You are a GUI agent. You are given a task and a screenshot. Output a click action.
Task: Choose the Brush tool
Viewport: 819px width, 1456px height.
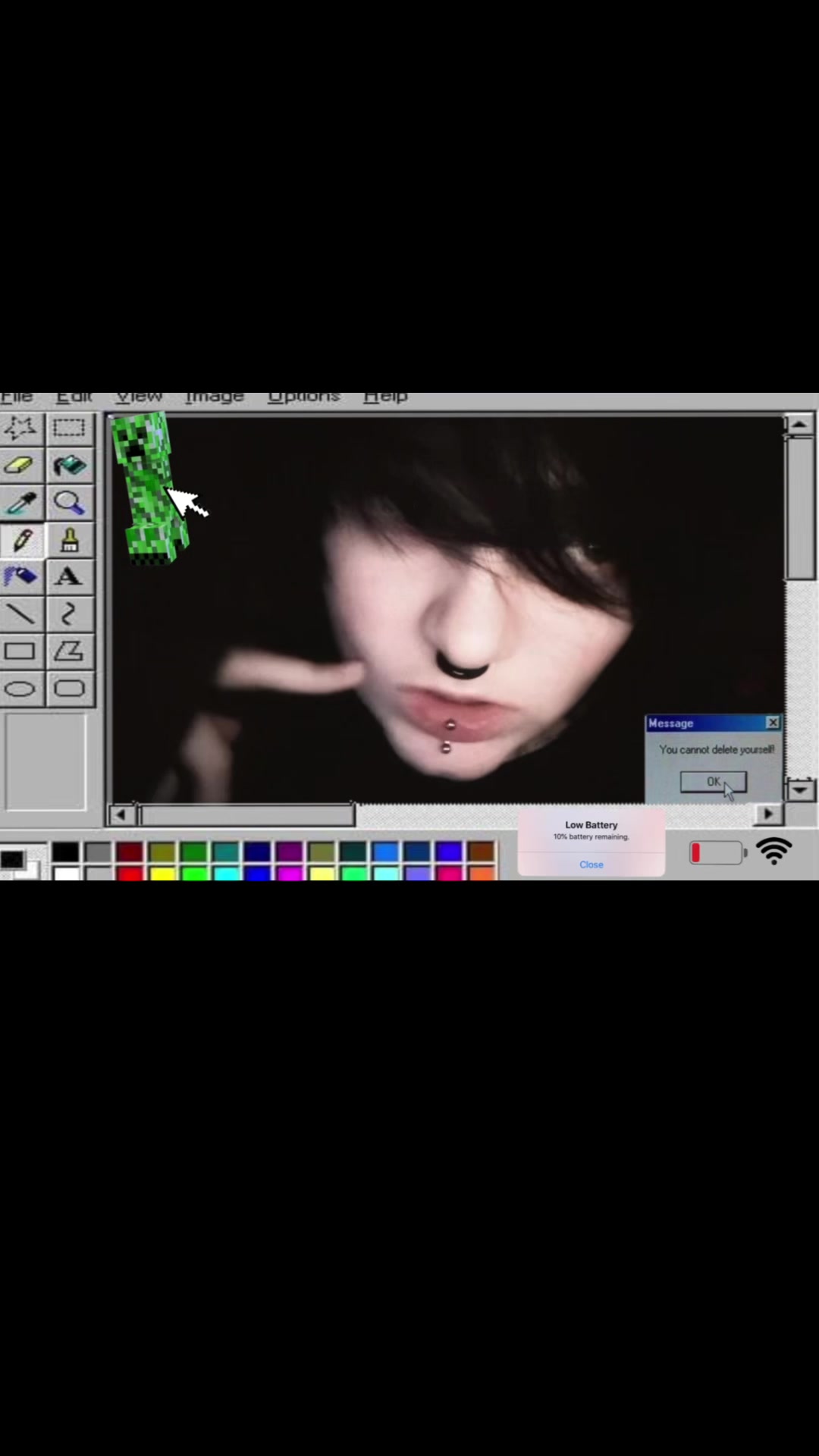pyautogui.click(x=69, y=540)
